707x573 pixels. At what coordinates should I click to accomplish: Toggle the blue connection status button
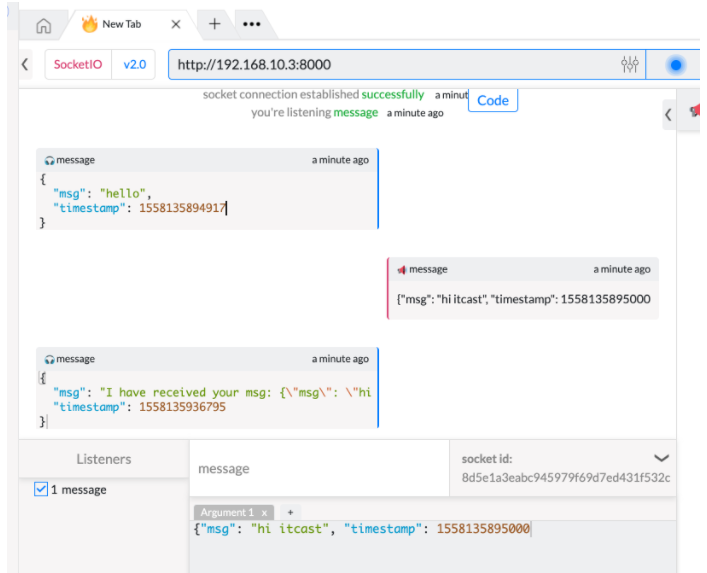(x=675, y=65)
